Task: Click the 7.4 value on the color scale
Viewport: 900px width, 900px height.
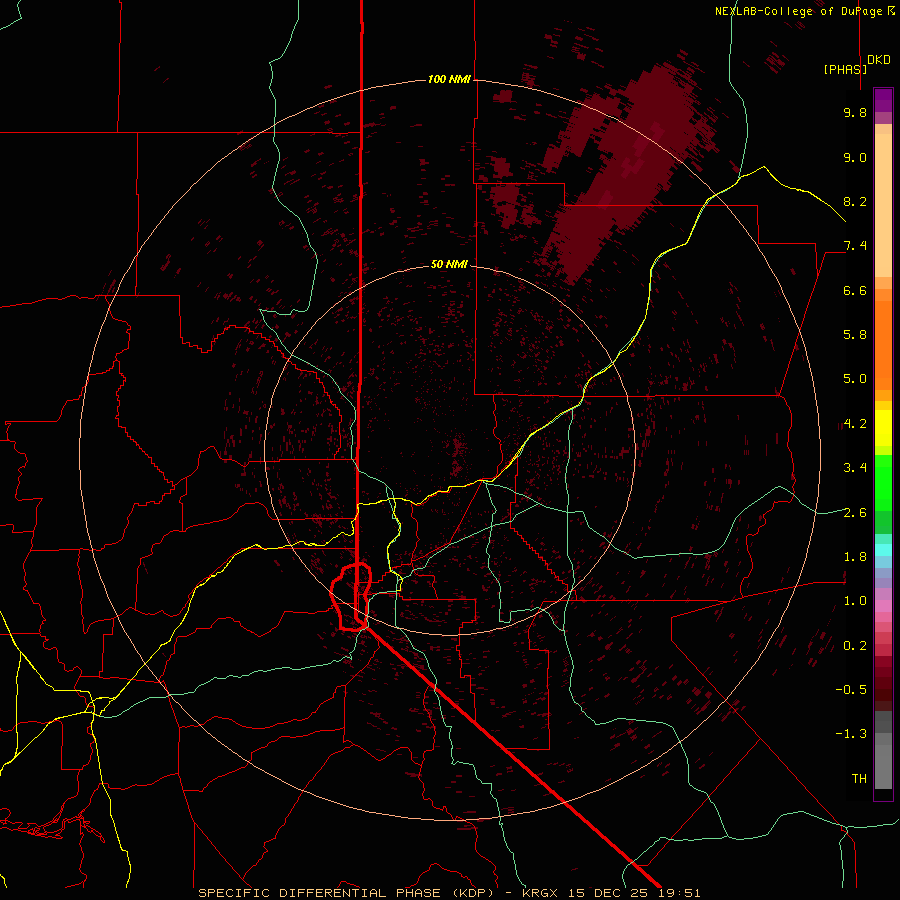Action: pyautogui.click(x=855, y=246)
